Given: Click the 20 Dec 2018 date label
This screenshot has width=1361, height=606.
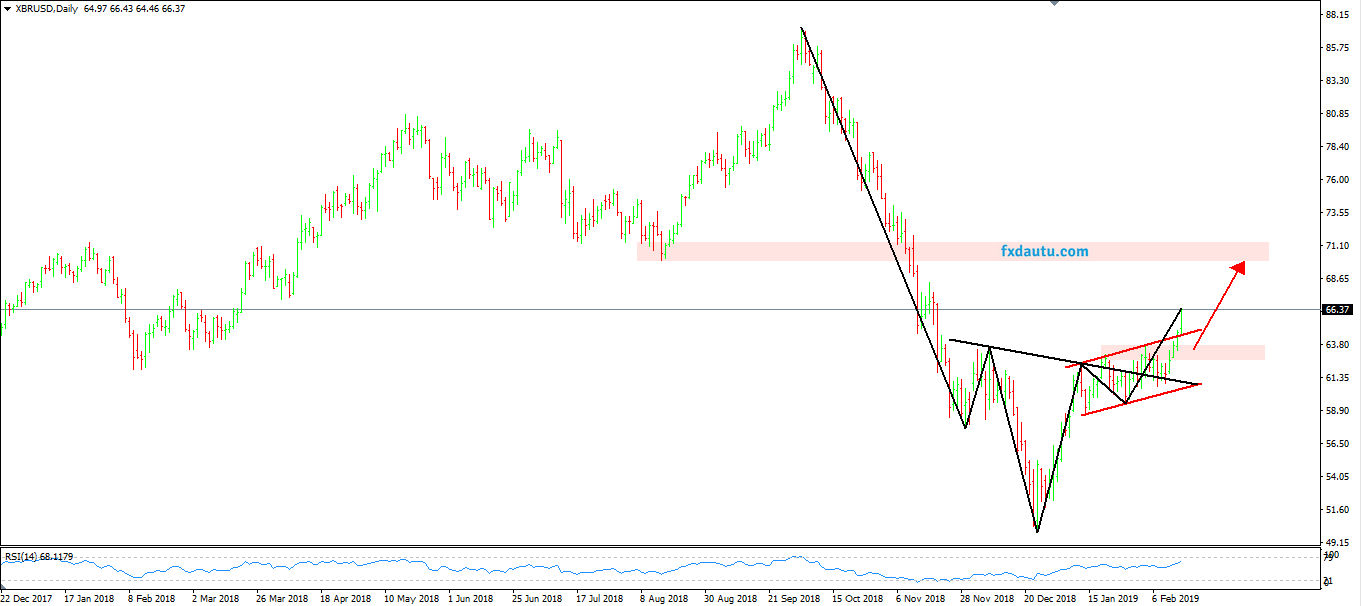Looking at the screenshot, I should [x=1048, y=598].
